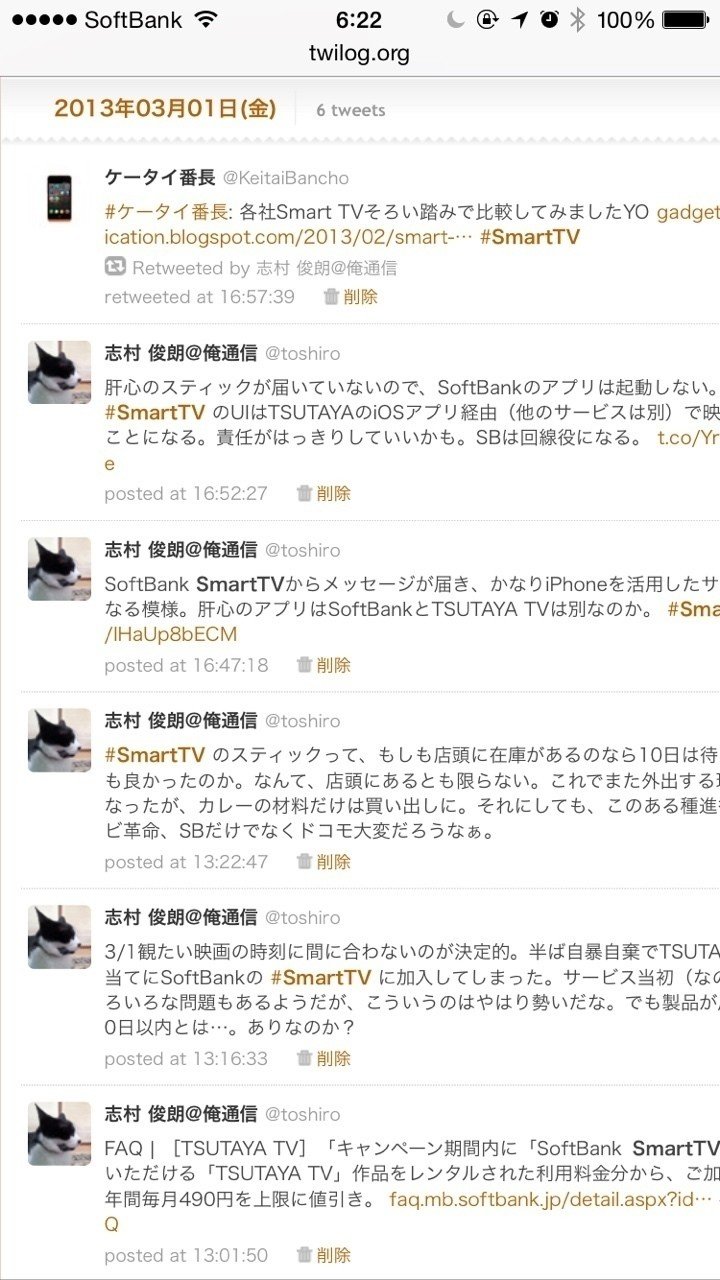Click the @KeitaiBancho username
Viewport: 720px width, 1280px height.
point(286,178)
